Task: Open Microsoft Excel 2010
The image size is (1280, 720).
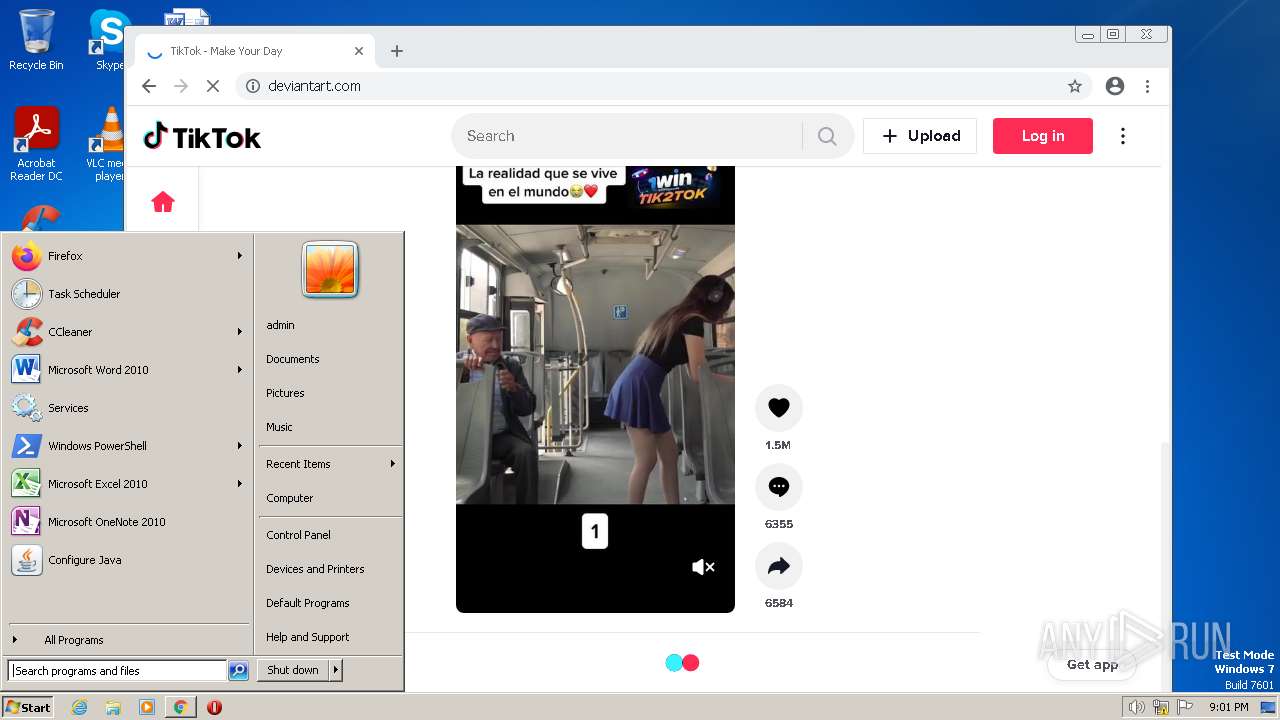Action: pyautogui.click(x=128, y=484)
